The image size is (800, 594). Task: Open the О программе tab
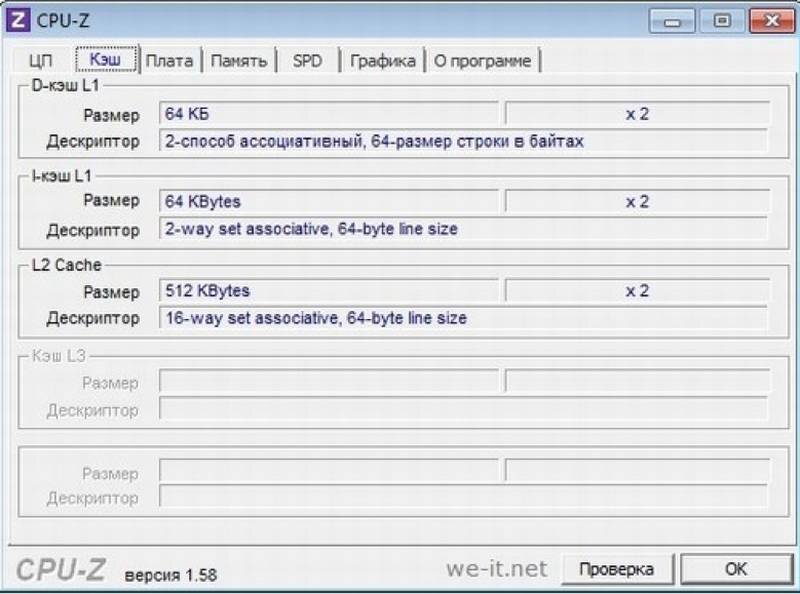(x=482, y=61)
